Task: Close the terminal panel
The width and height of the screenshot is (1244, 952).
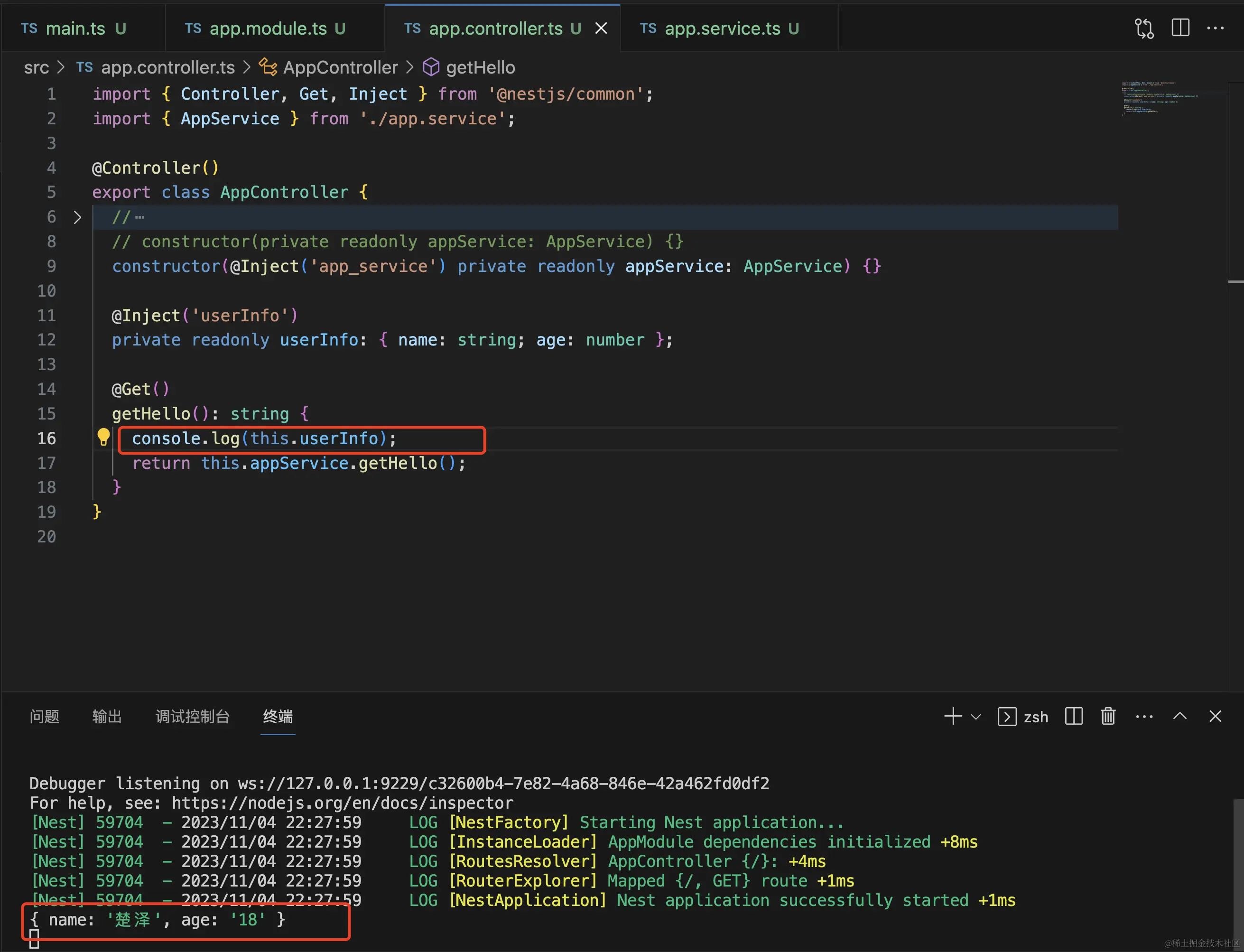Action: pyautogui.click(x=1215, y=716)
